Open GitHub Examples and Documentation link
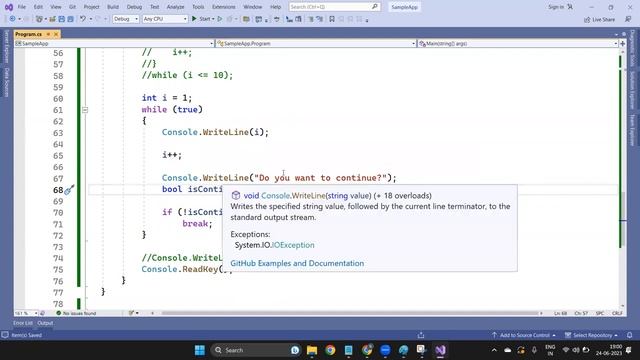The image size is (640, 360). (x=297, y=264)
